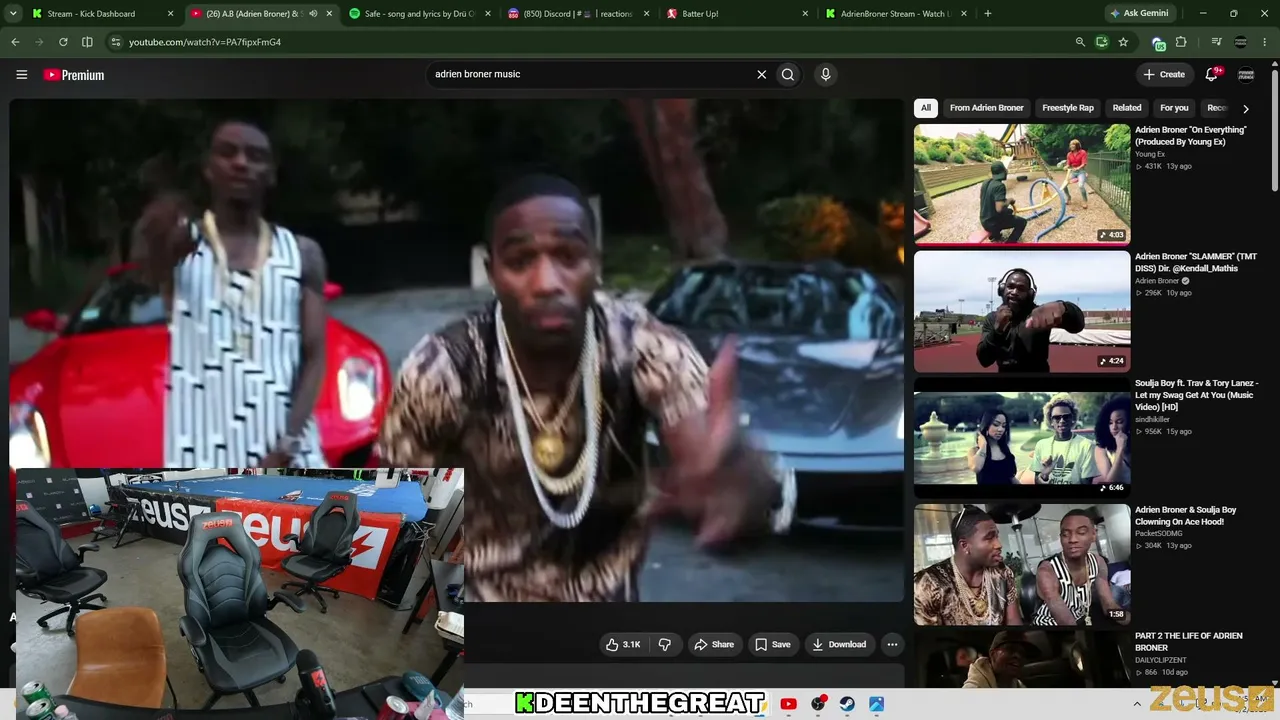This screenshot has height=720, width=1280.
Task: Open a new browser tab
Action: (988, 14)
